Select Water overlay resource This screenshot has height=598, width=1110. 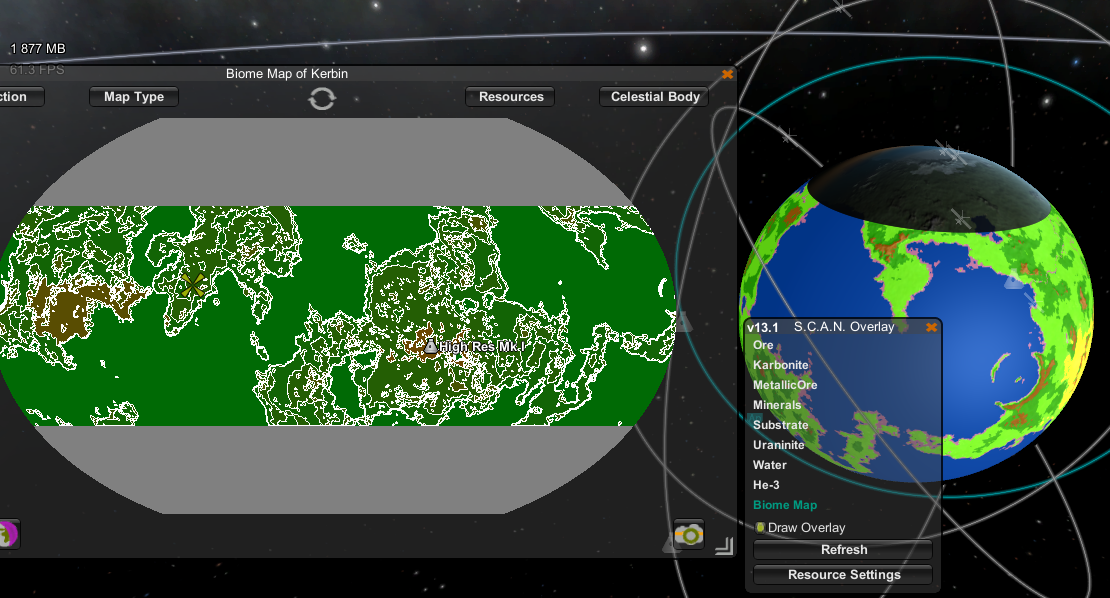(769, 465)
